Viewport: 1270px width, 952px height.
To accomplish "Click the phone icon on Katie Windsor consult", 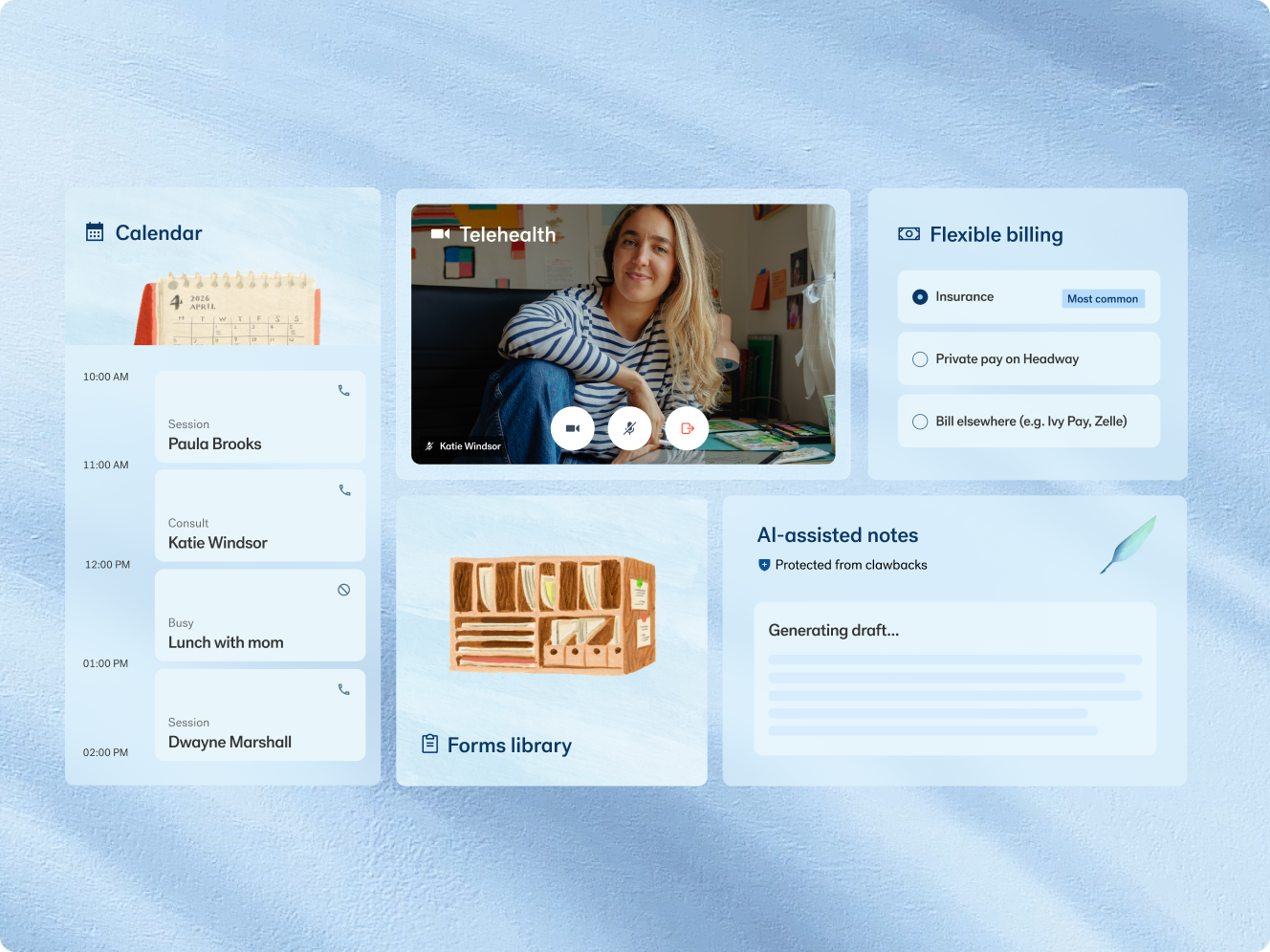I will click(344, 490).
